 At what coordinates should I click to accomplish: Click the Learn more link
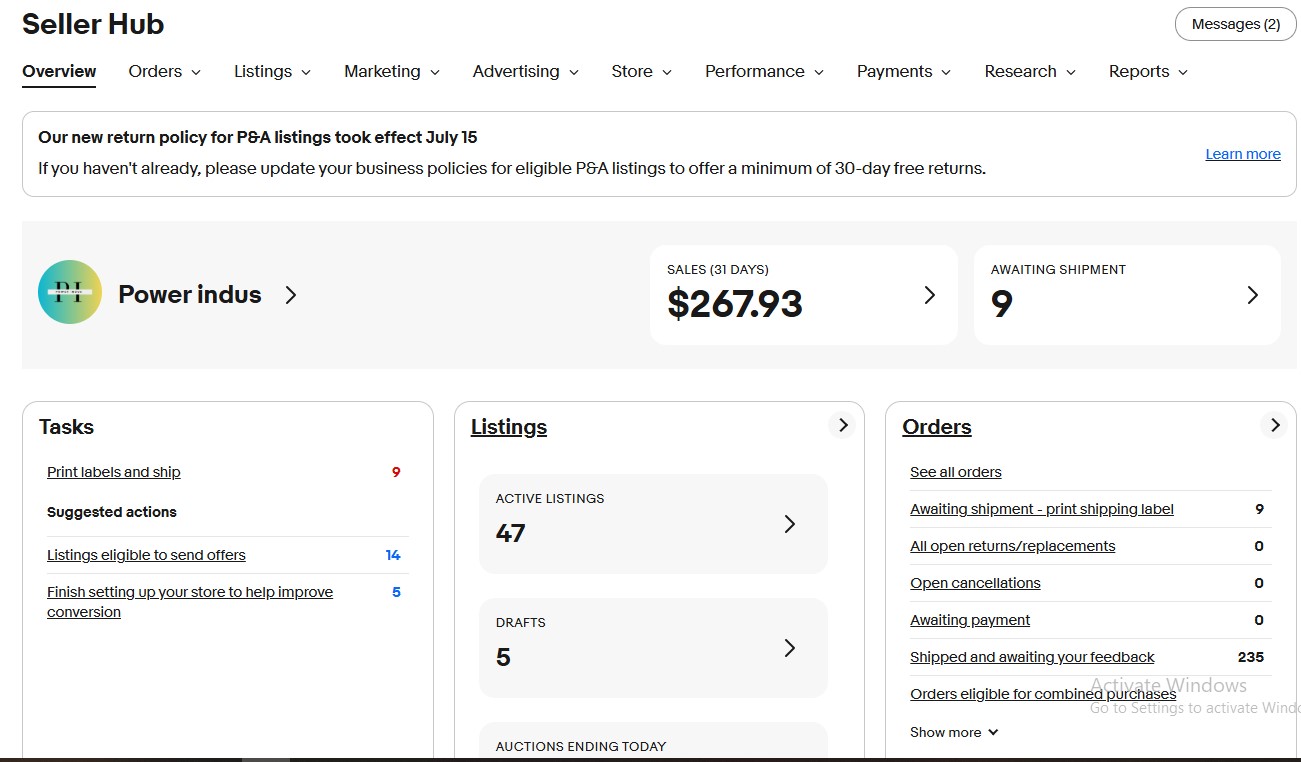point(1242,154)
